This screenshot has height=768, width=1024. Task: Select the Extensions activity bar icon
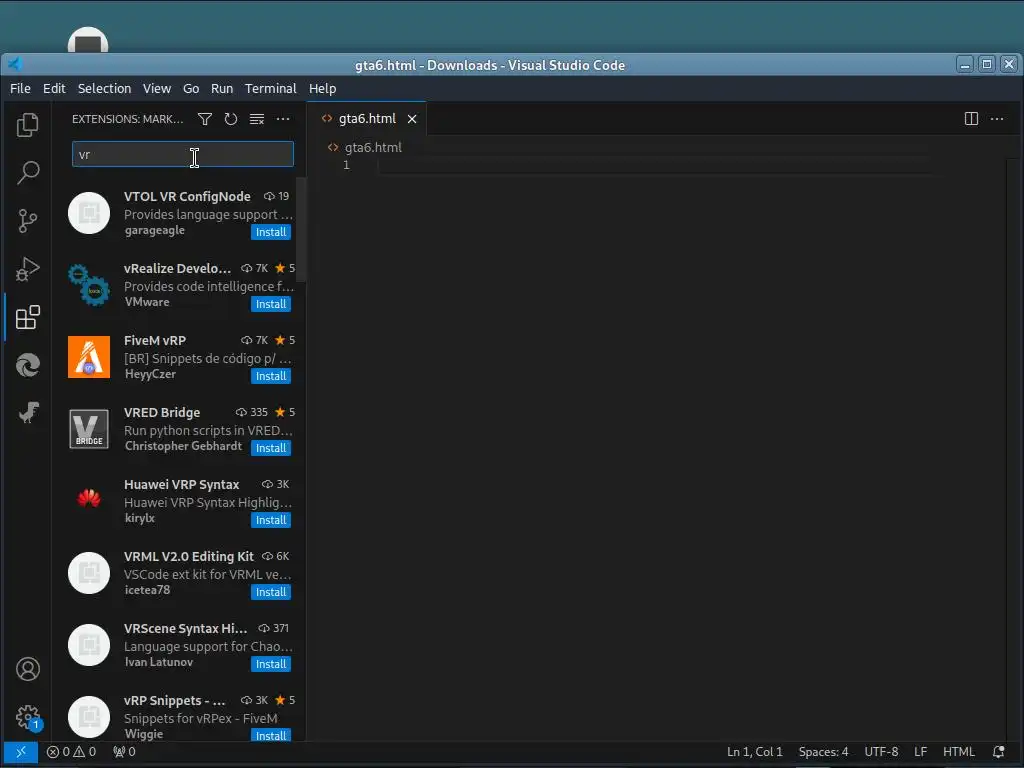(27, 317)
